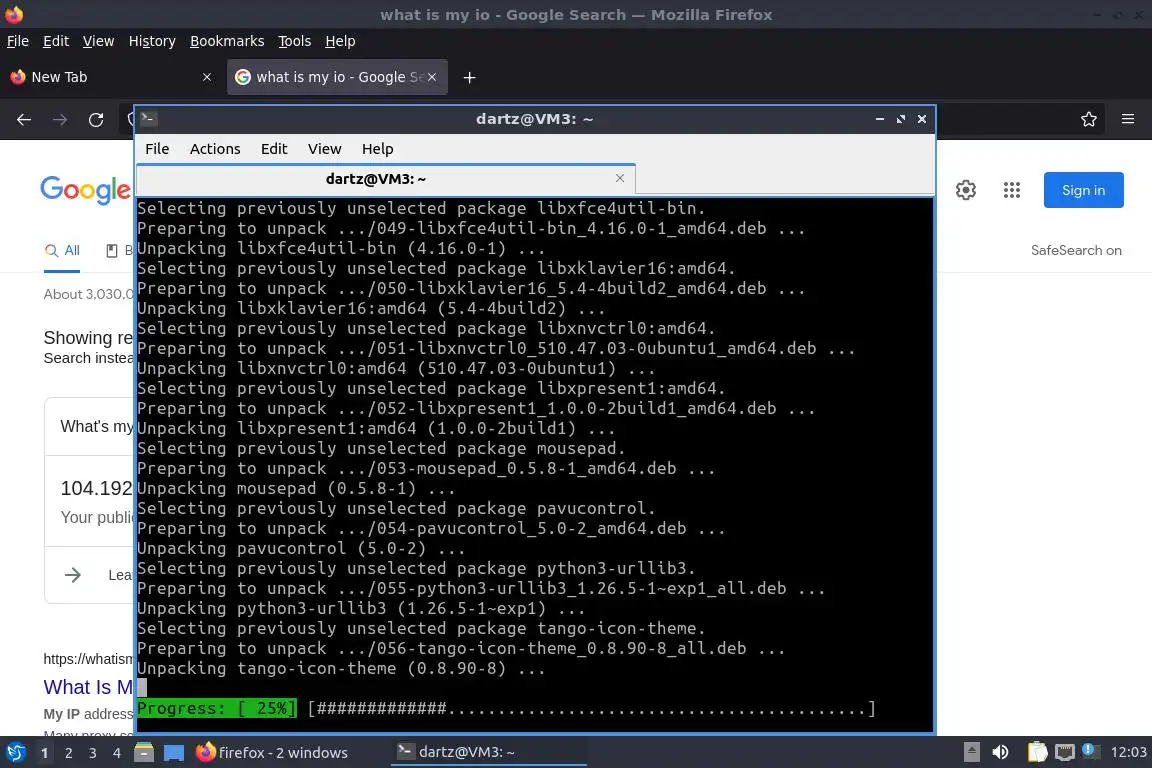This screenshot has height=768, width=1152.
Task: Switch to the New Tab browser tab
Action: pos(112,77)
